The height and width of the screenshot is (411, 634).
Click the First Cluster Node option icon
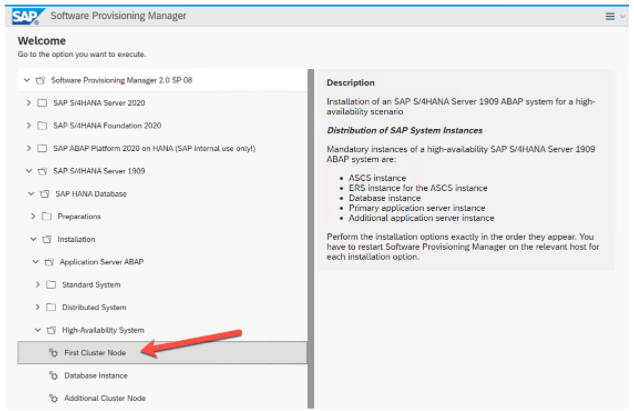click(54, 353)
